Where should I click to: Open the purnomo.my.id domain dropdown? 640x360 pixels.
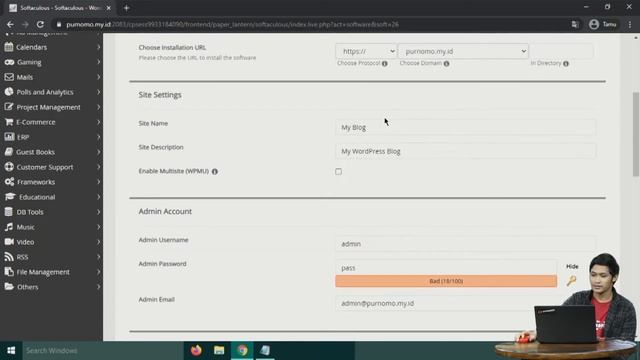point(463,51)
